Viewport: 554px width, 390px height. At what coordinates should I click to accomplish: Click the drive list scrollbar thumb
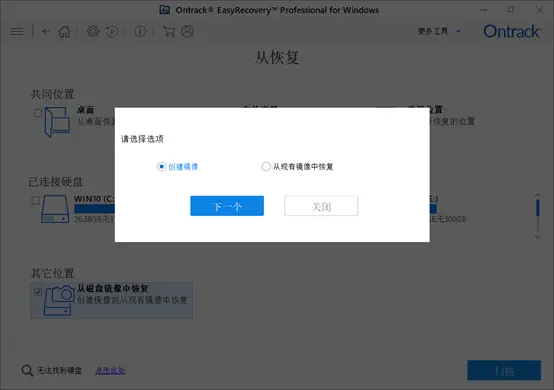pyautogui.click(x=537, y=208)
